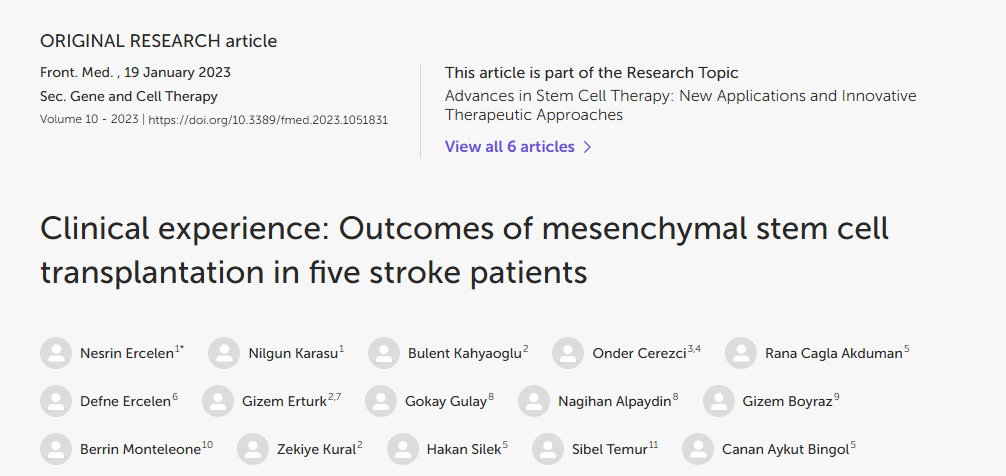Click the article title heading
Screen dimensions: 1006x476
[x=464, y=250]
